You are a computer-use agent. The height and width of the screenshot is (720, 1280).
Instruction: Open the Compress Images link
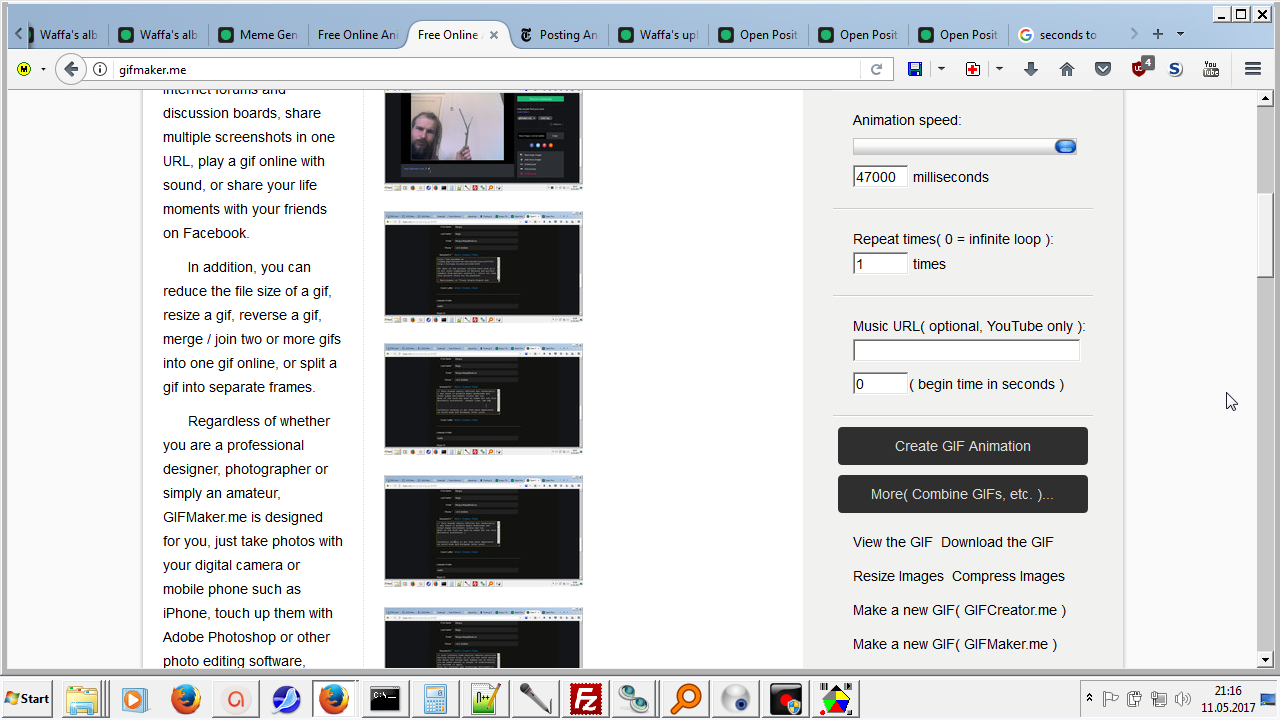click(x=1008, y=576)
